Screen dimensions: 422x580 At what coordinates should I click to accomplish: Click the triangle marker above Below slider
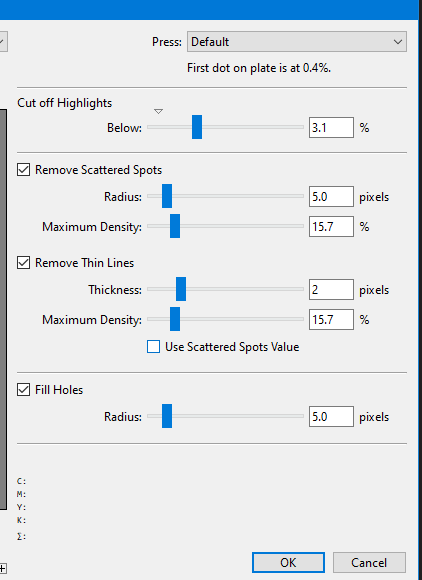[x=158, y=111]
